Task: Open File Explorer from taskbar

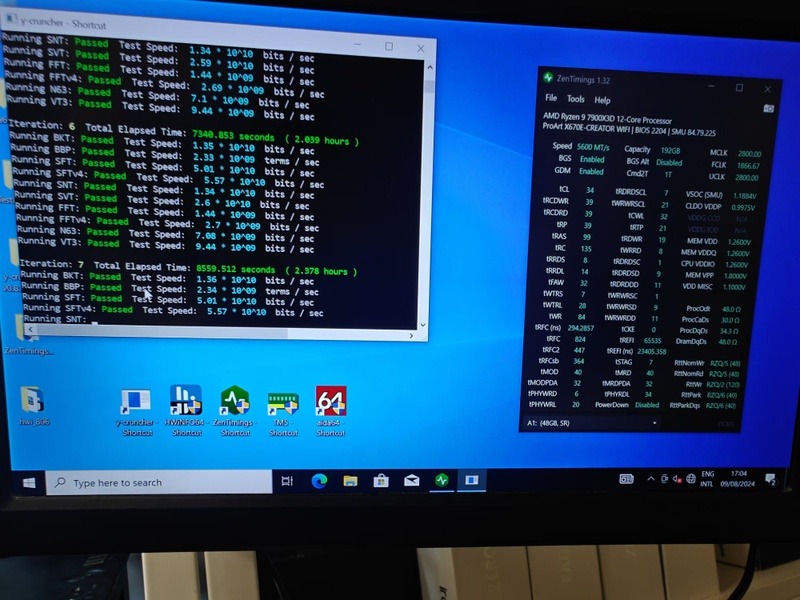Action: click(x=351, y=481)
